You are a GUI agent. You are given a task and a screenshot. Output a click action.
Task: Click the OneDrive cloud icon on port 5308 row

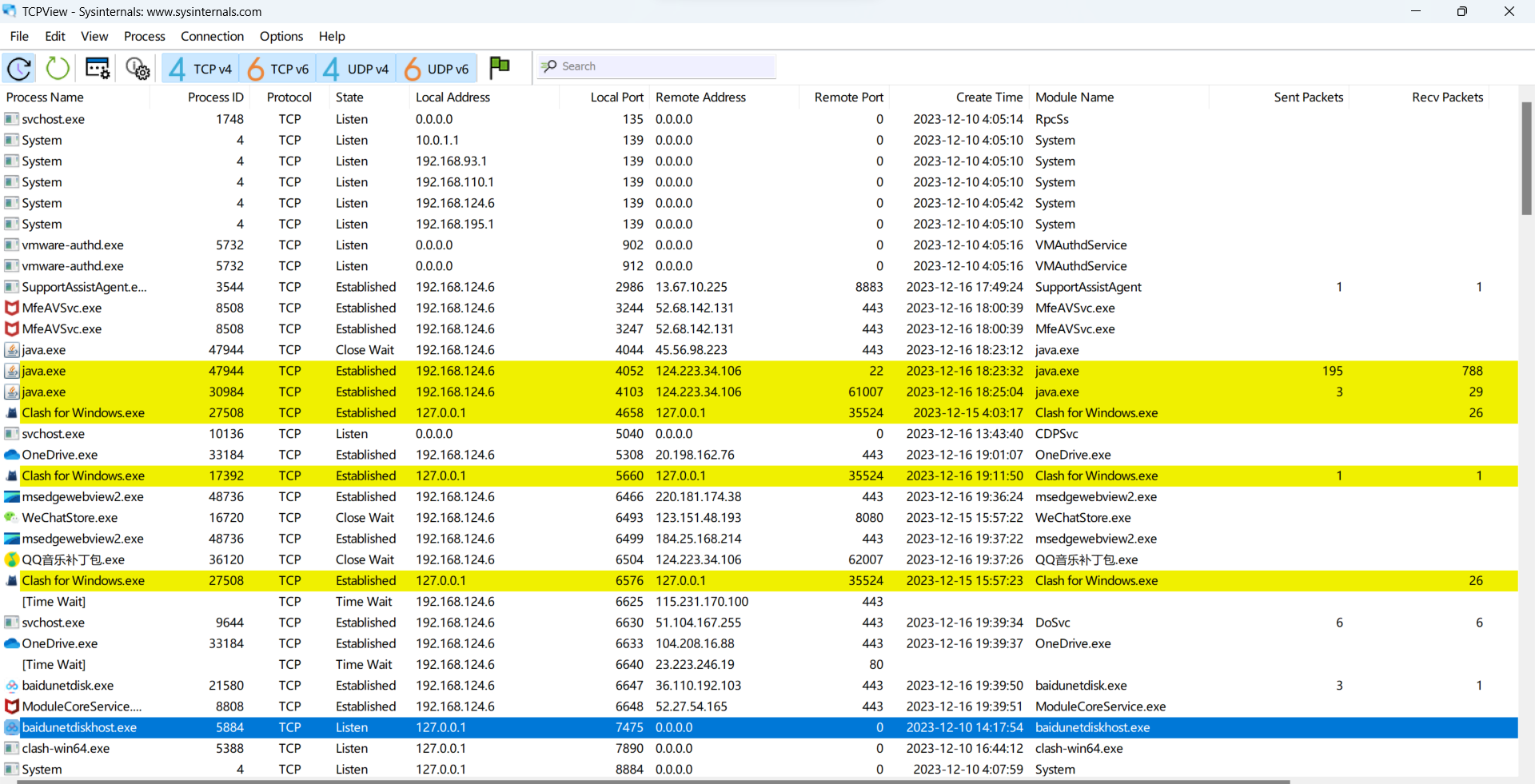click(11, 455)
